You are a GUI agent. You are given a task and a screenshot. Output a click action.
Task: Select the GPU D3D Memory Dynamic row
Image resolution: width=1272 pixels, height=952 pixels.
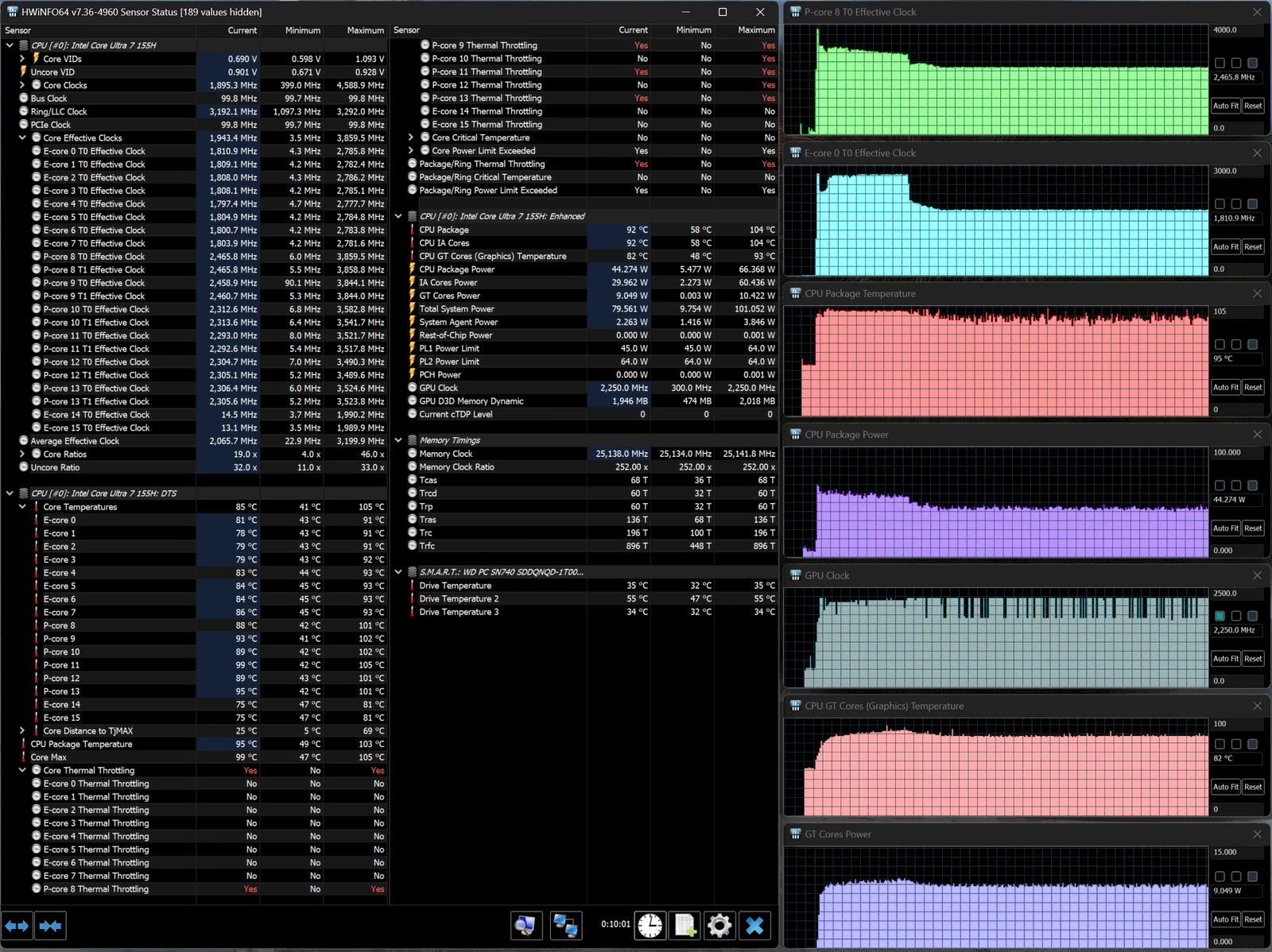tap(584, 401)
